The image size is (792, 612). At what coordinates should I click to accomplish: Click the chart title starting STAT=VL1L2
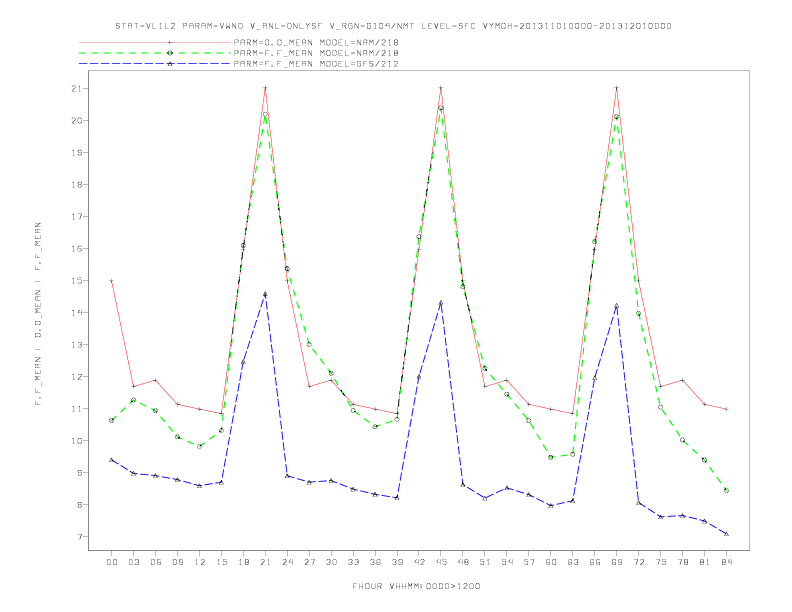click(393, 26)
